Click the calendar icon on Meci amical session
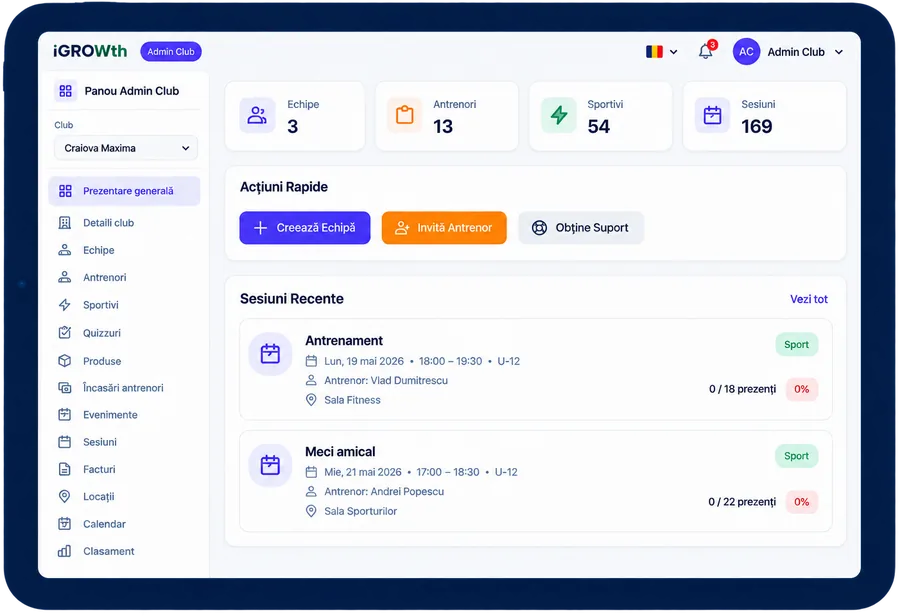 (270, 465)
